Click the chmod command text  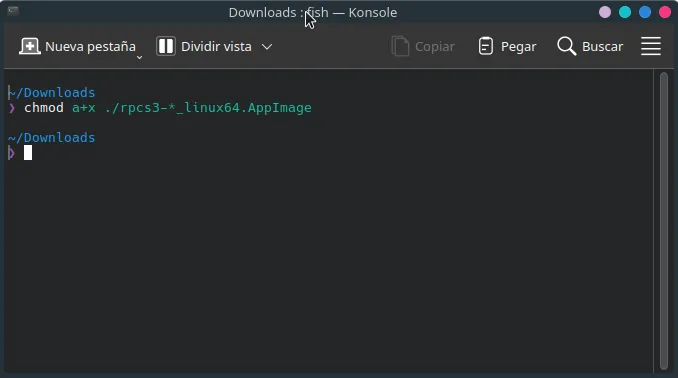pos(44,108)
